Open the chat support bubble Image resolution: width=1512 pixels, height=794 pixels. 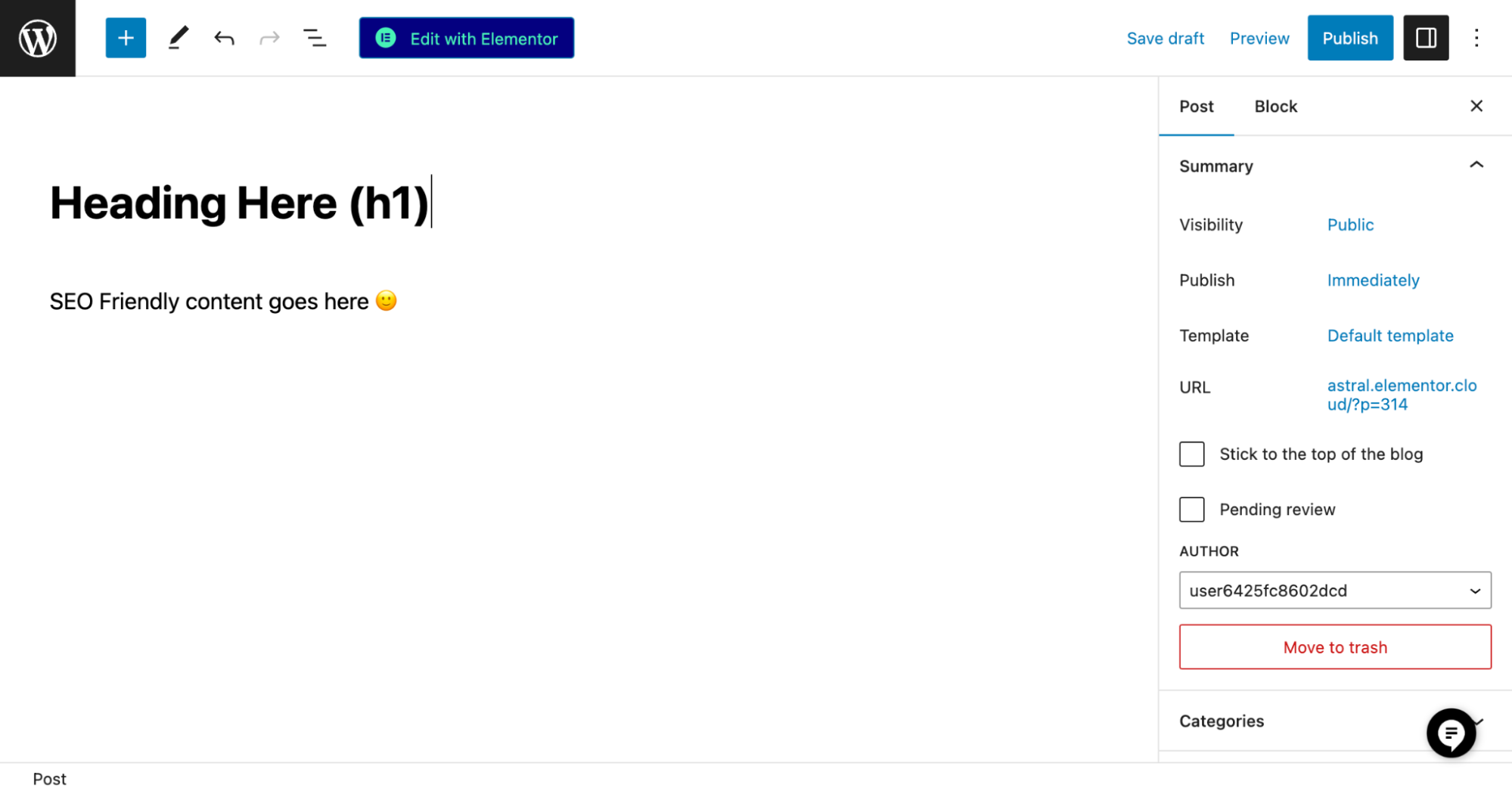coord(1451,732)
